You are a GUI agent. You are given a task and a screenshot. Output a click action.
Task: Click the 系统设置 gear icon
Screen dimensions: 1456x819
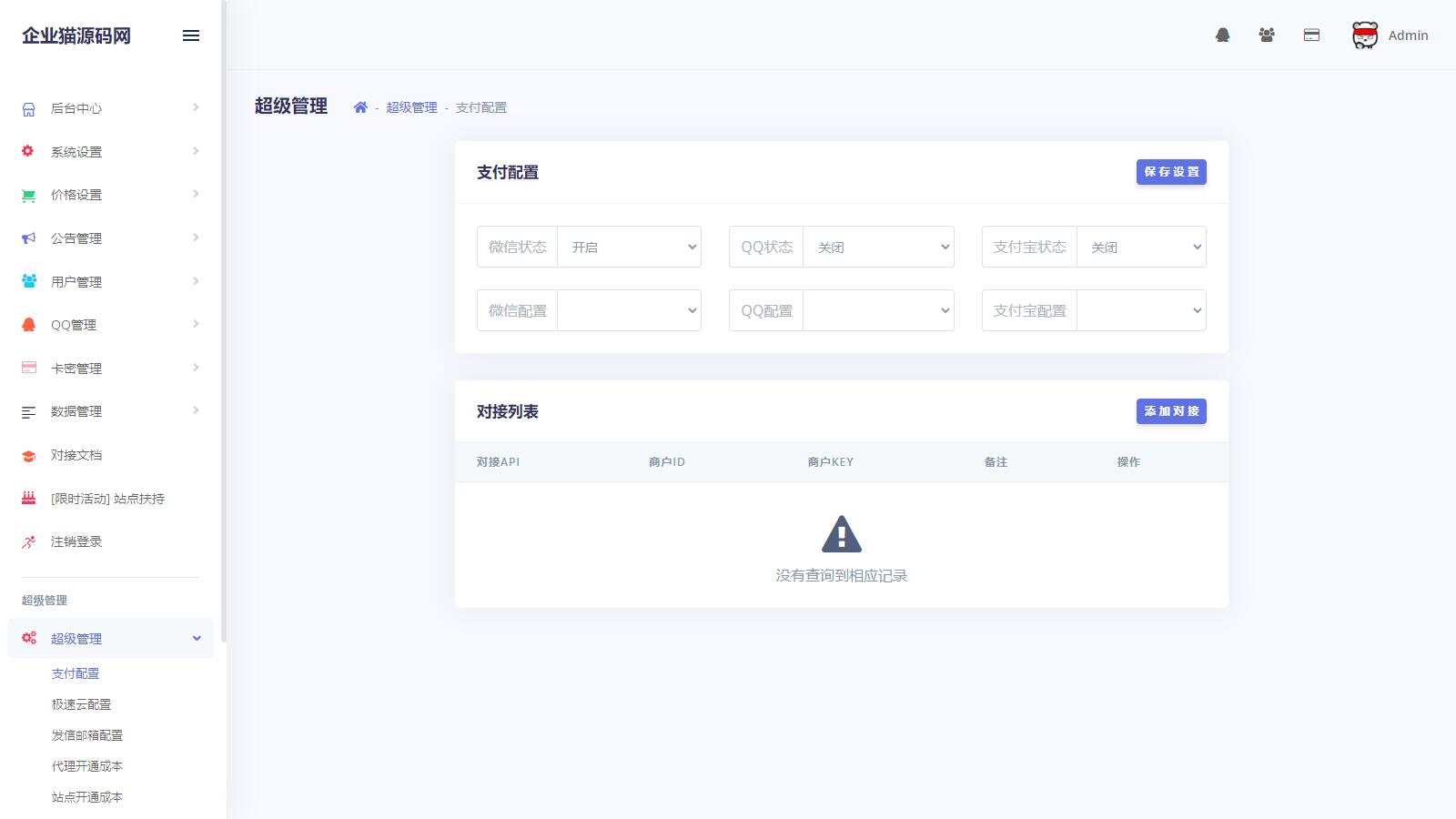(28, 151)
